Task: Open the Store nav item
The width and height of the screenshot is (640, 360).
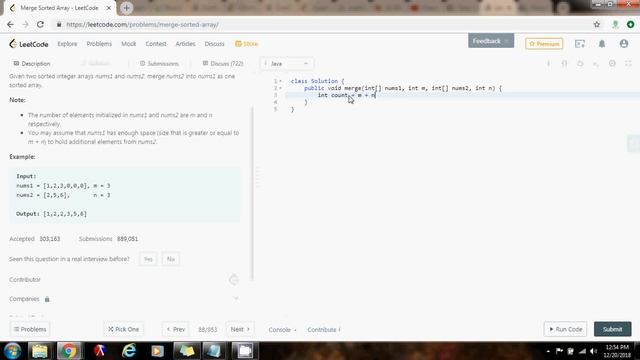Action: point(247,44)
